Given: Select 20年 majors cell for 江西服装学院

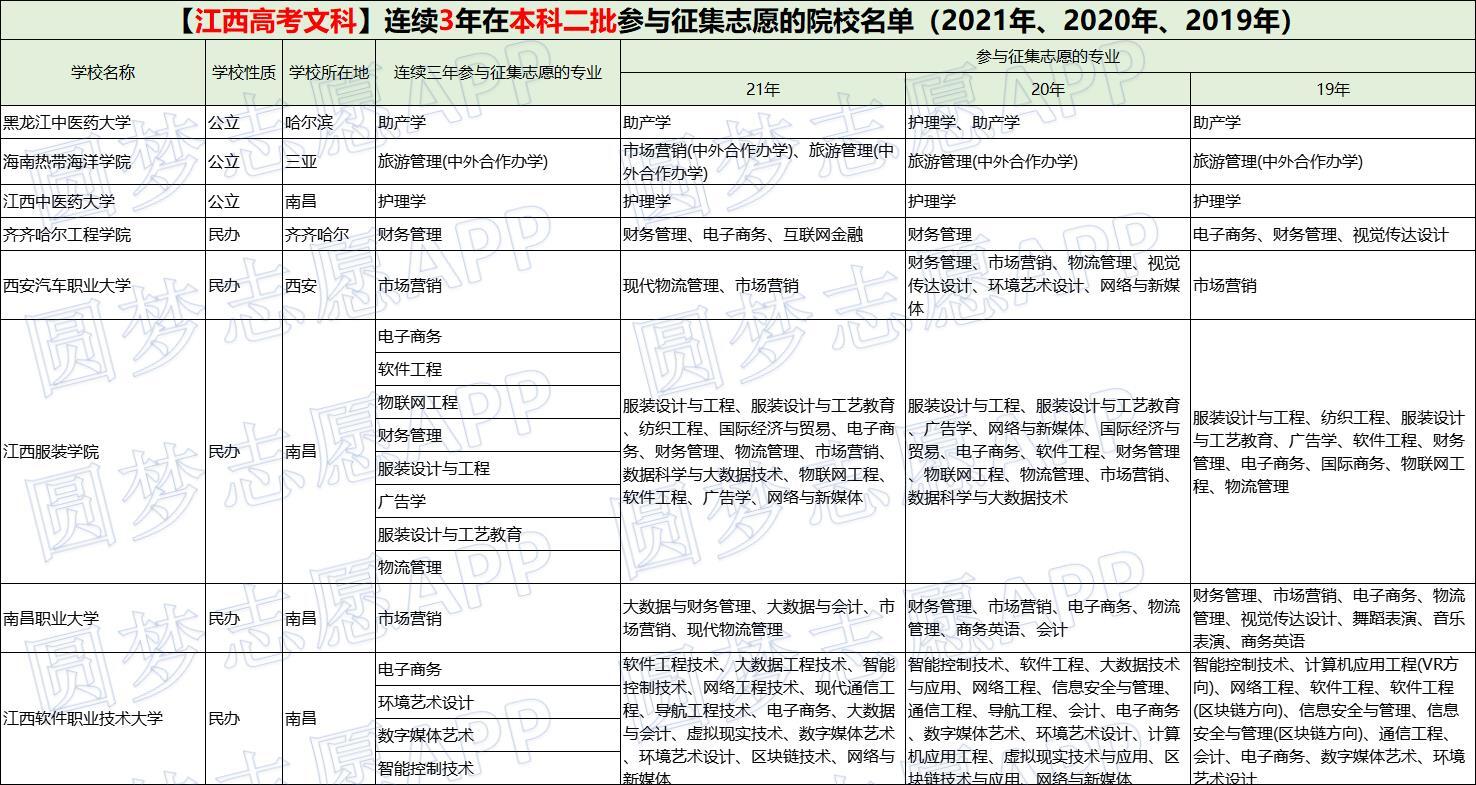Looking at the screenshot, I should [x=1048, y=451].
